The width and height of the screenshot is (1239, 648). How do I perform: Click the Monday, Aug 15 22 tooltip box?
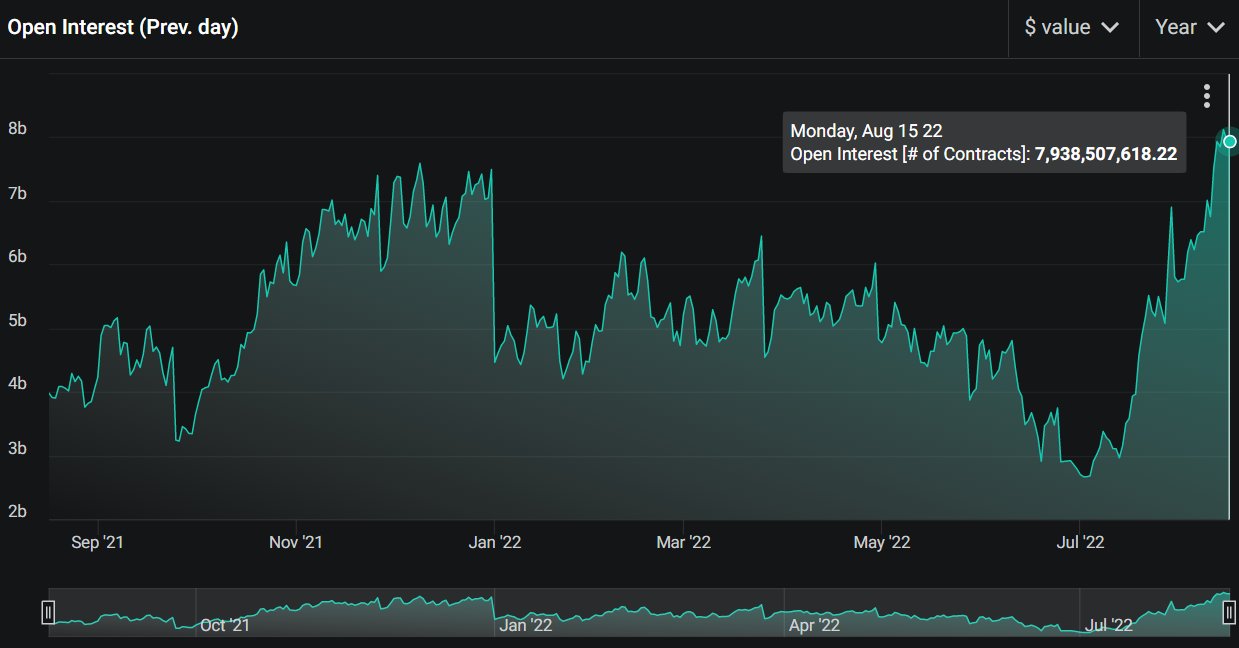tap(983, 142)
